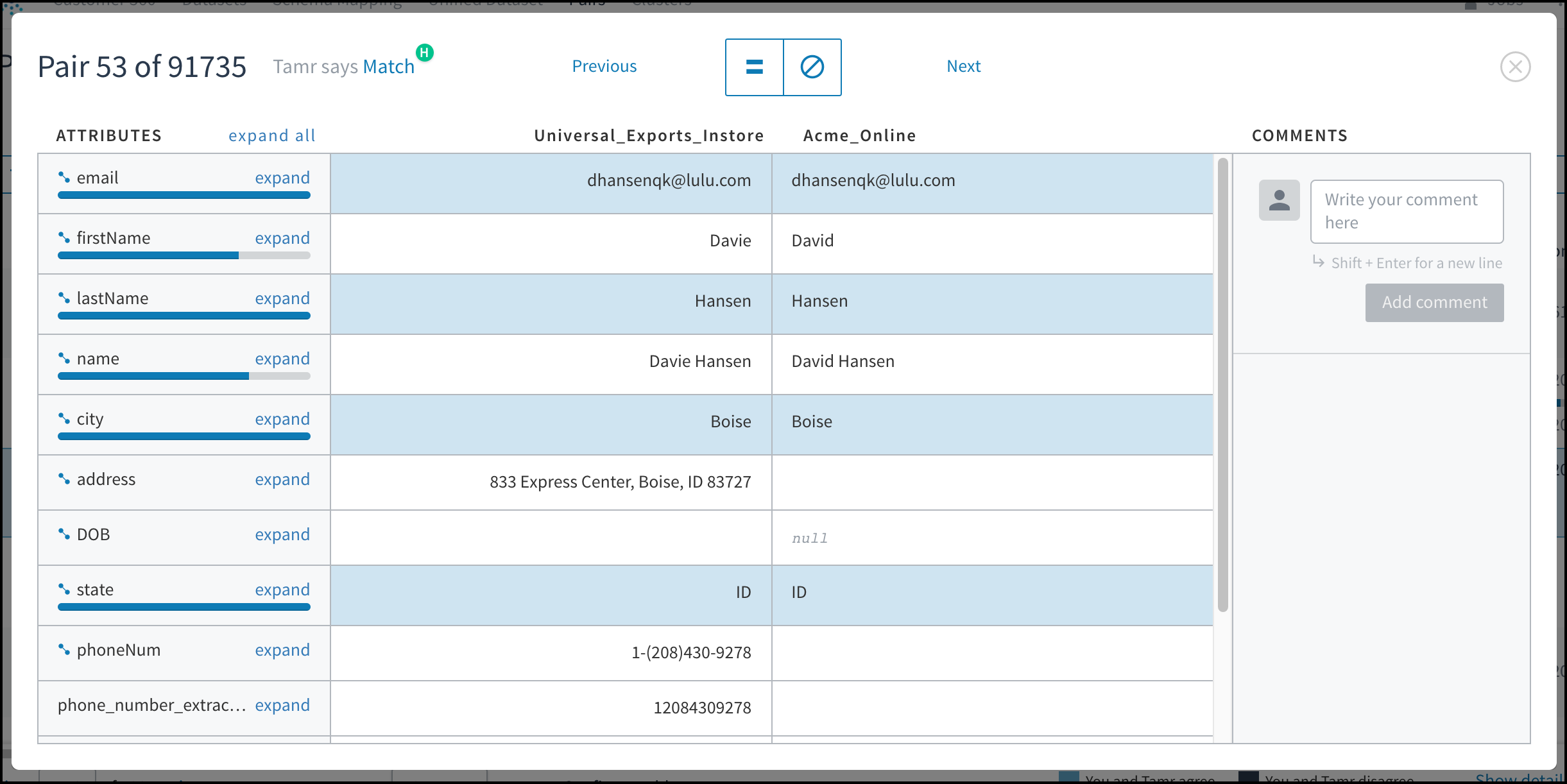Click the green H badge beside Match

pos(425,52)
